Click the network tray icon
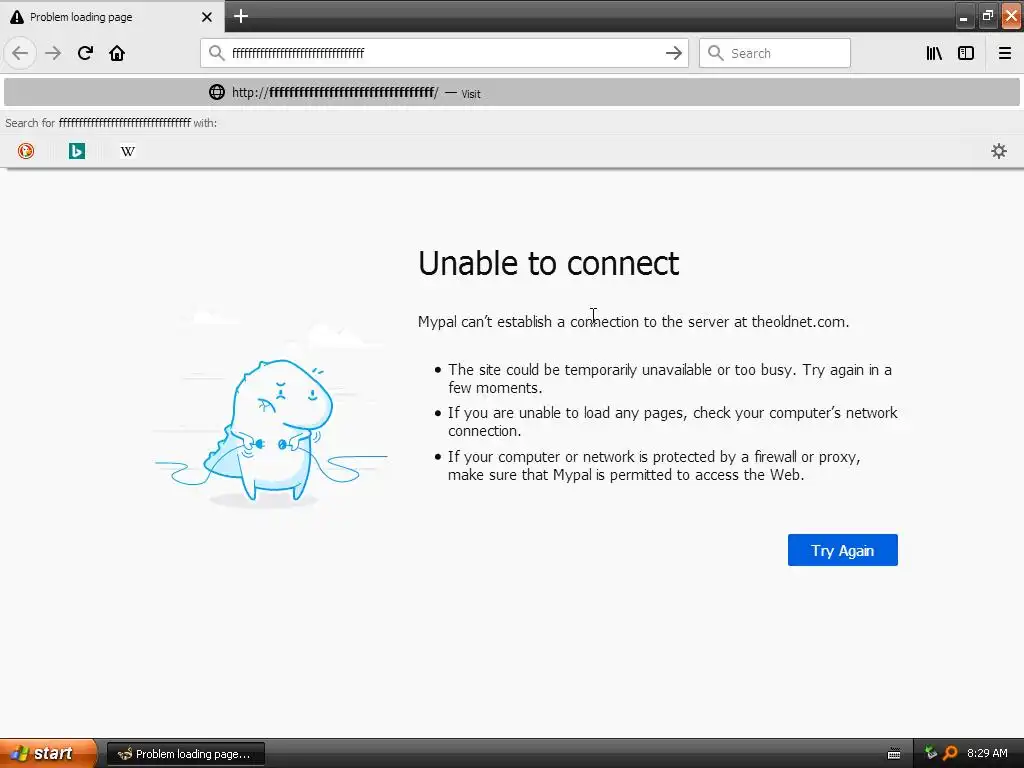The height and width of the screenshot is (768, 1024). click(931, 753)
